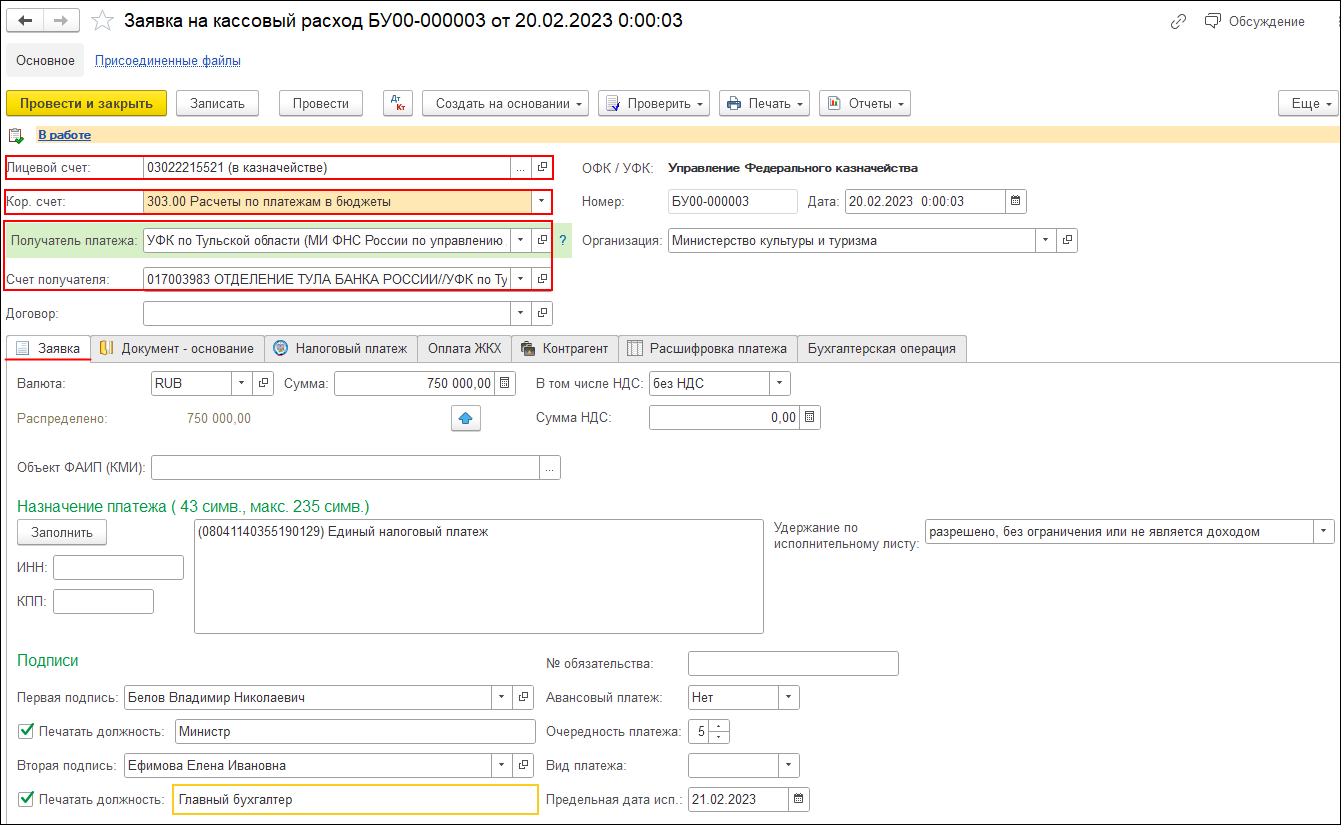Open Валюта RUB item form icon
The width and height of the screenshot is (1341, 825).
(x=264, y=383)
